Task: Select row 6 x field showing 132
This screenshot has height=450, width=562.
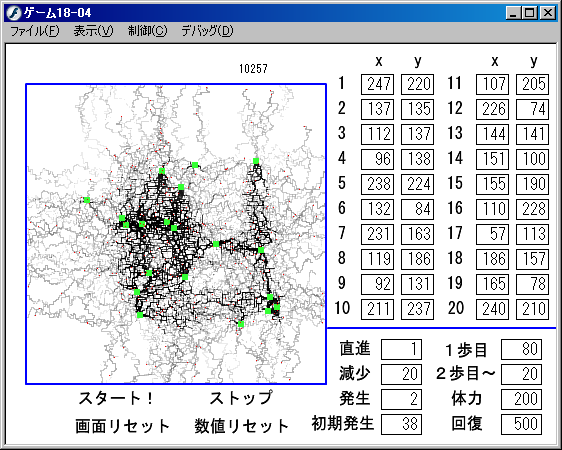Action: (x=377, y=209)
